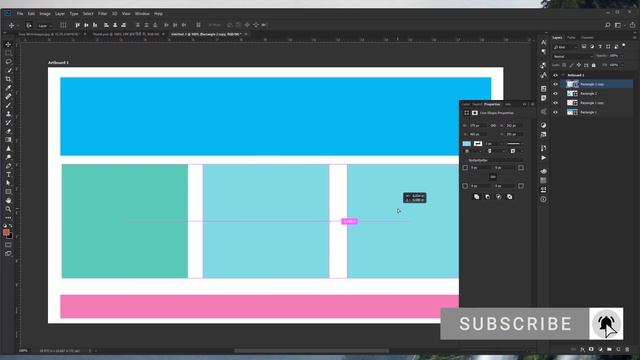Screen dimensions: 640x360
Task: Select the Clone Stamp tool
Action: click(8, 114)
